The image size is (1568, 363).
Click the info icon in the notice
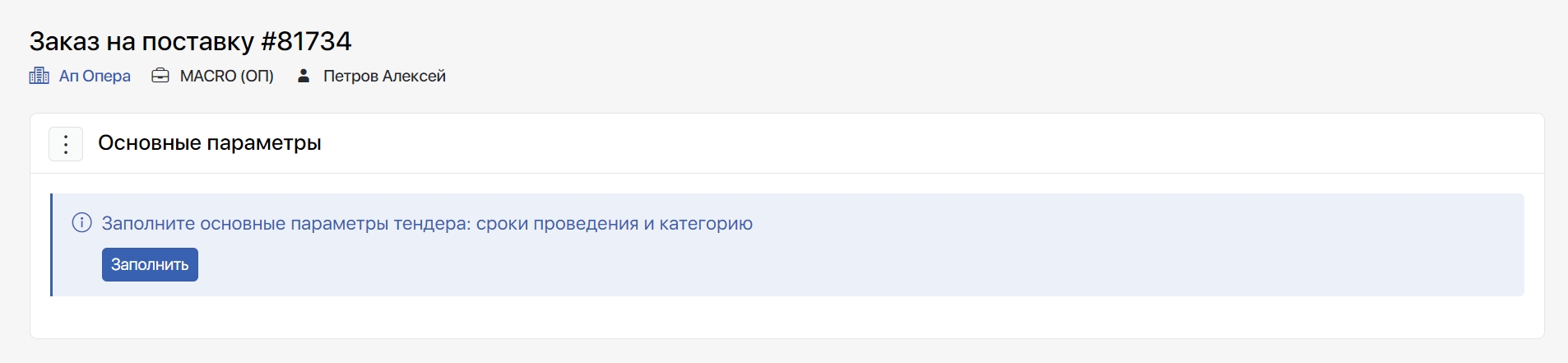[81, 223]
